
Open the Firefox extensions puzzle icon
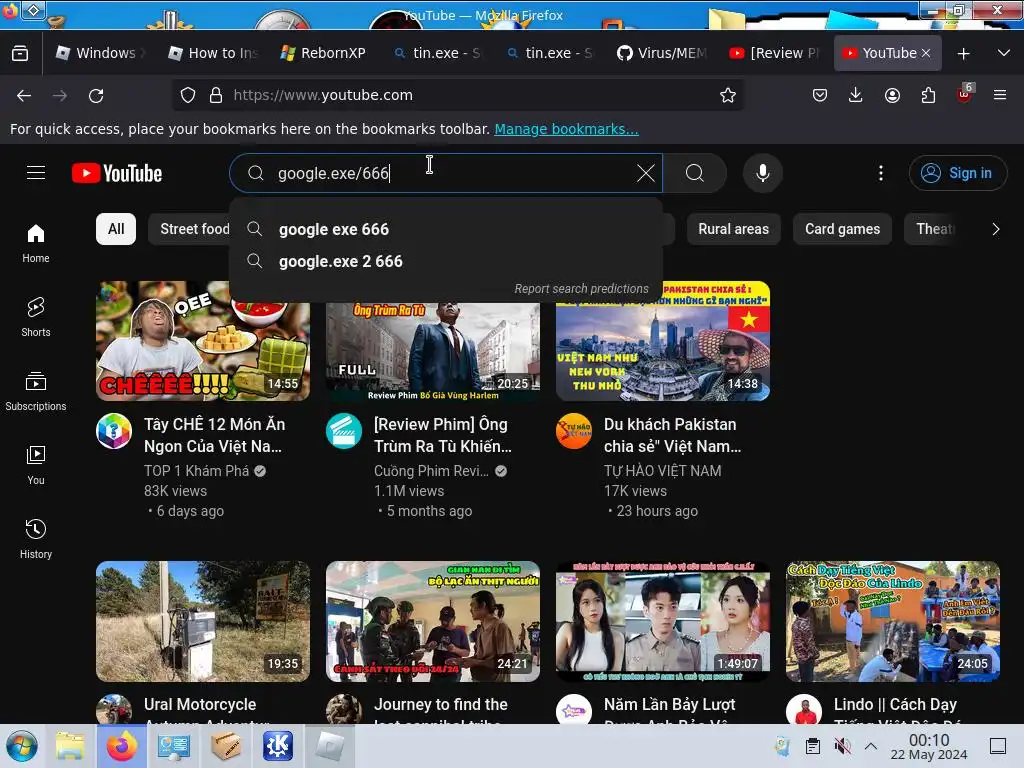[x=928, y=95]
